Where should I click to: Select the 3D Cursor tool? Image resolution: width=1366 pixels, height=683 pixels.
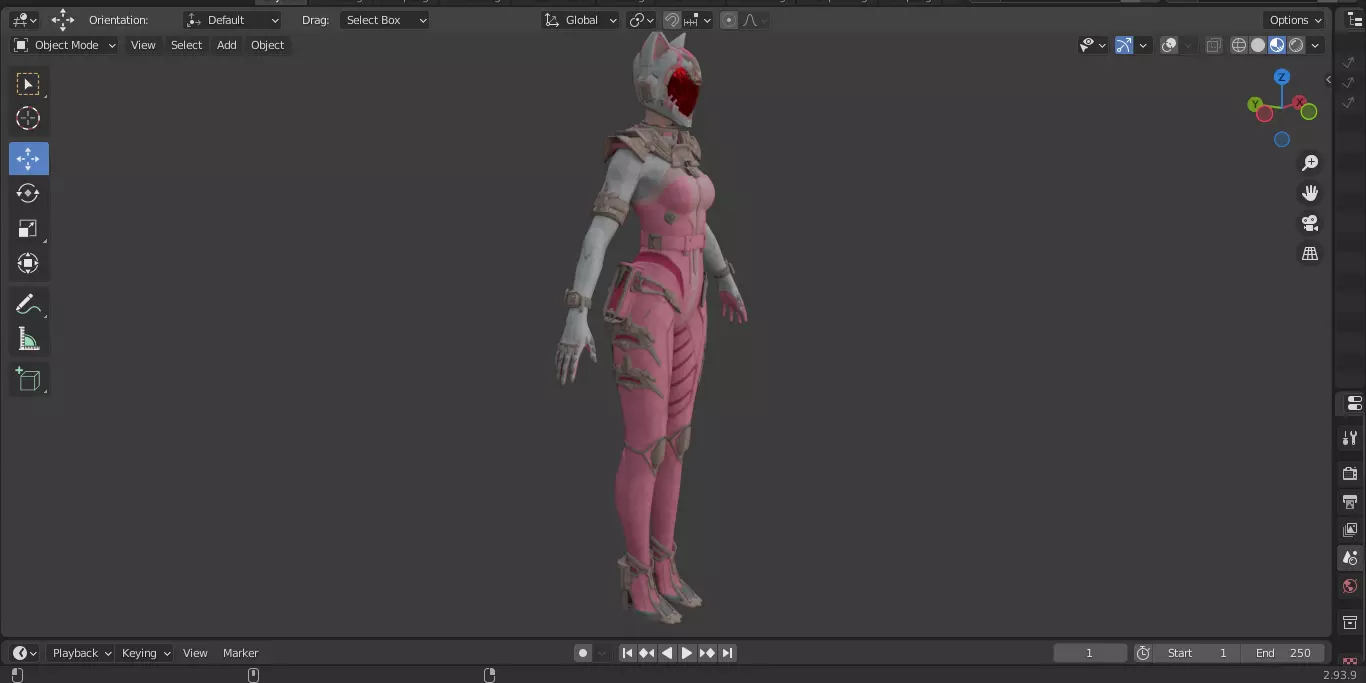point(28,119)
